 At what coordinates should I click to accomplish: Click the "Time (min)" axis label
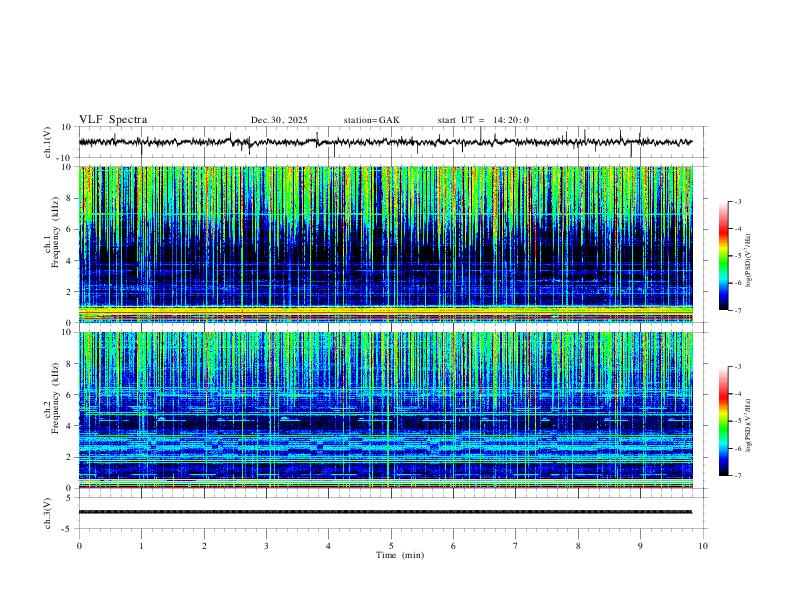[400, 555]
